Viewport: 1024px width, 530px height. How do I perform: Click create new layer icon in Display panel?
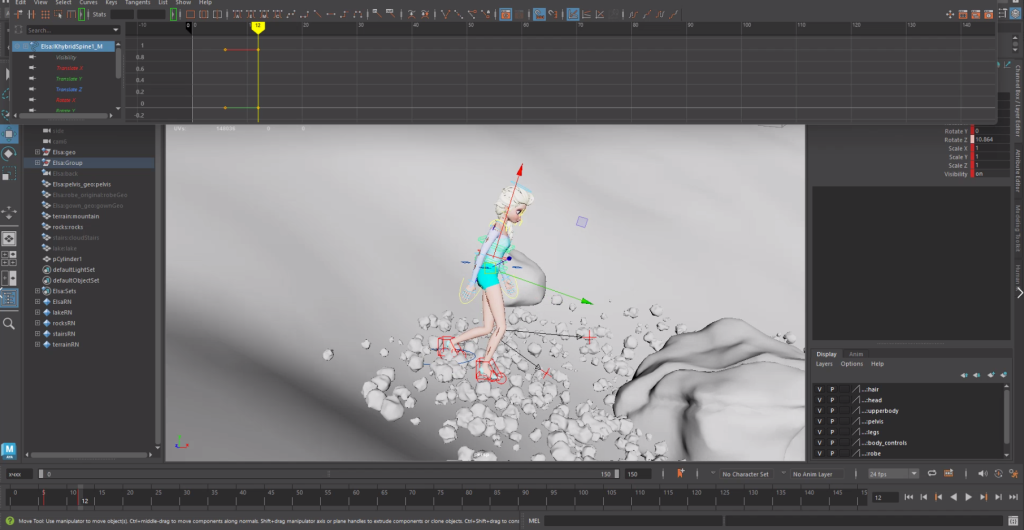click(x=991, y=375)
